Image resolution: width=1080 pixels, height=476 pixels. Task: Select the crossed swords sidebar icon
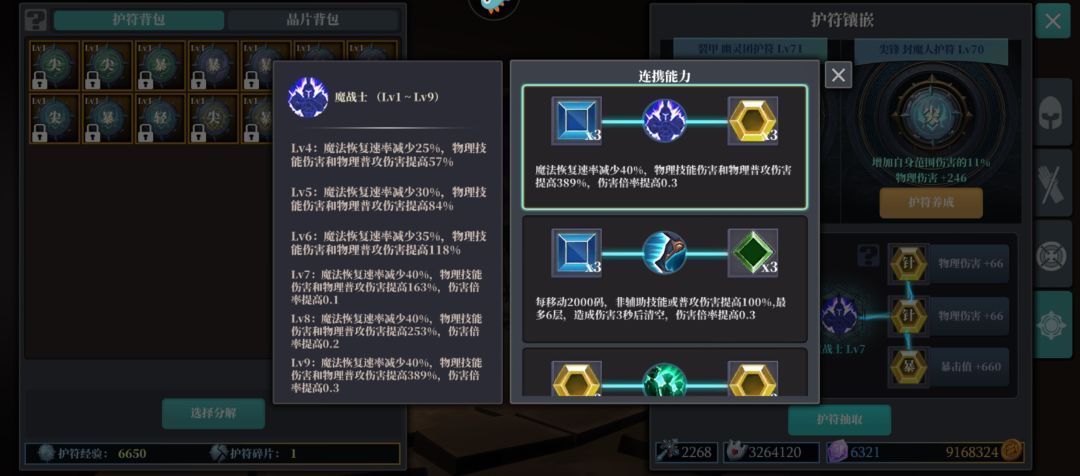point(1054,183)
